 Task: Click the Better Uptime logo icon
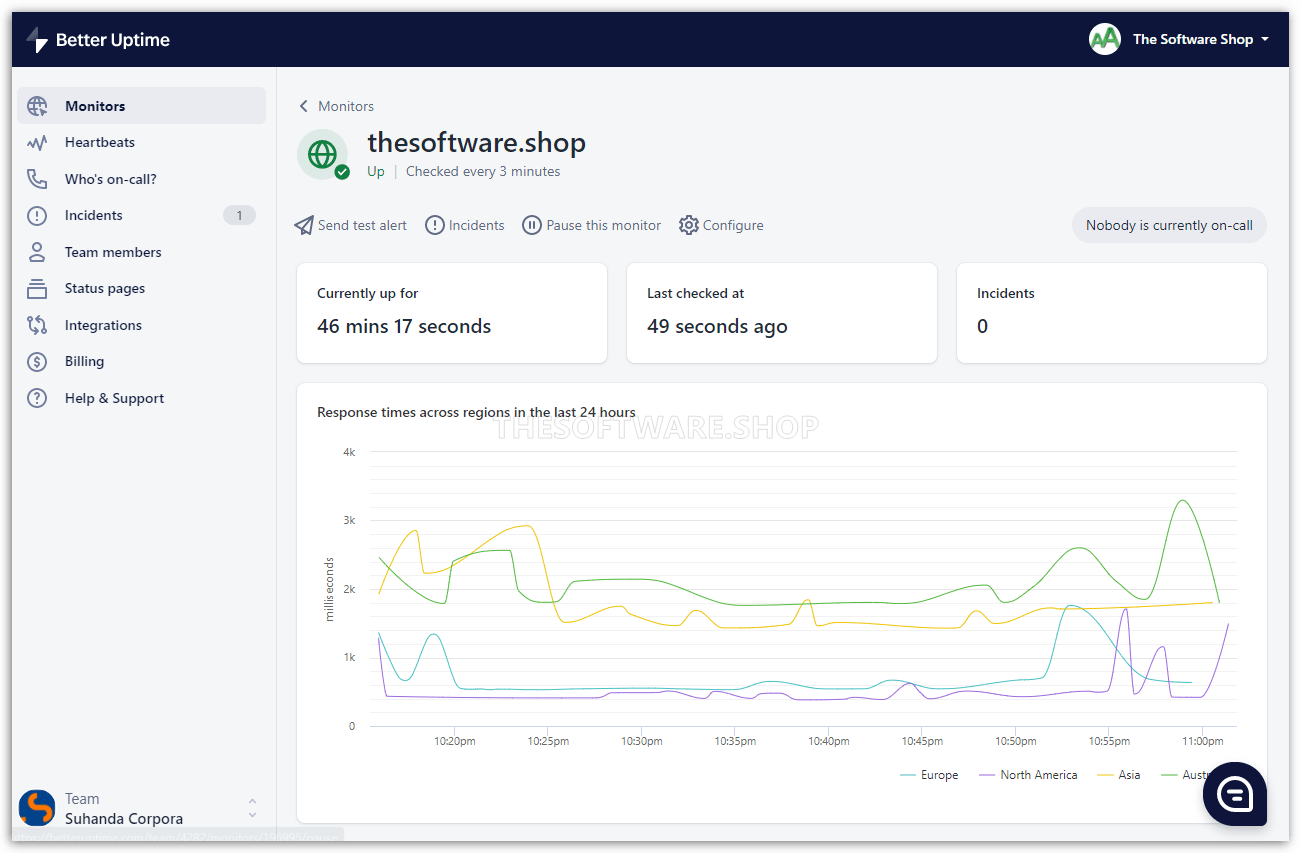(x=37, y=40)
